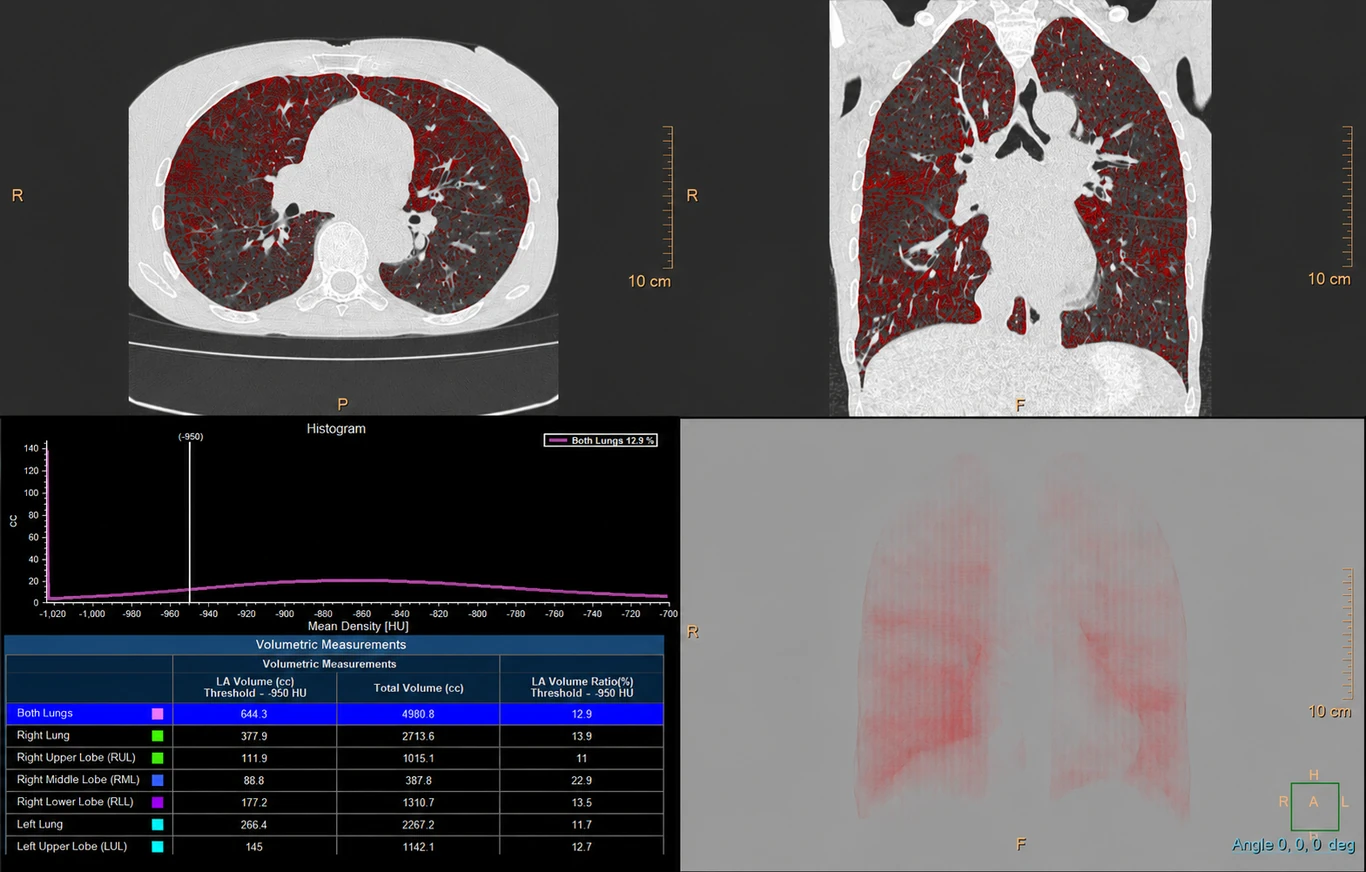1366x872 pixels.
Task: Select the Left Lung row label
Action: pos(40,824)
